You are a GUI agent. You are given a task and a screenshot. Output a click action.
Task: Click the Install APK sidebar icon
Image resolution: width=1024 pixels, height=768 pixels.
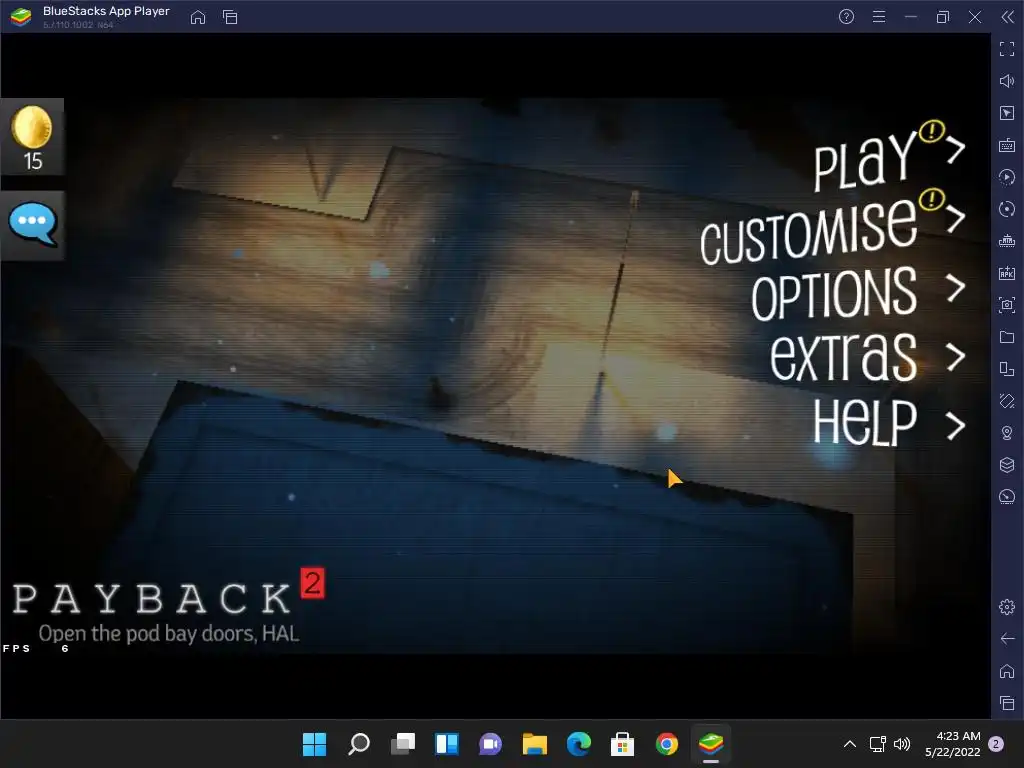tap(1007, 273)
